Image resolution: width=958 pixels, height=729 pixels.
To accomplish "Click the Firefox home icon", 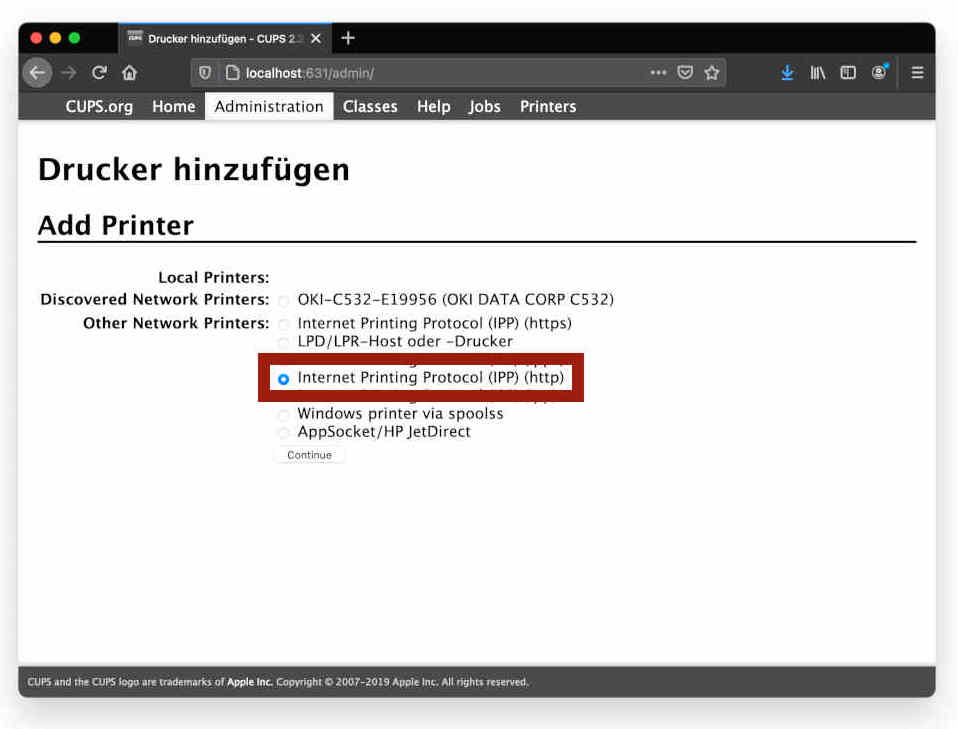I will pyautogui.click(x=129, y=72).
